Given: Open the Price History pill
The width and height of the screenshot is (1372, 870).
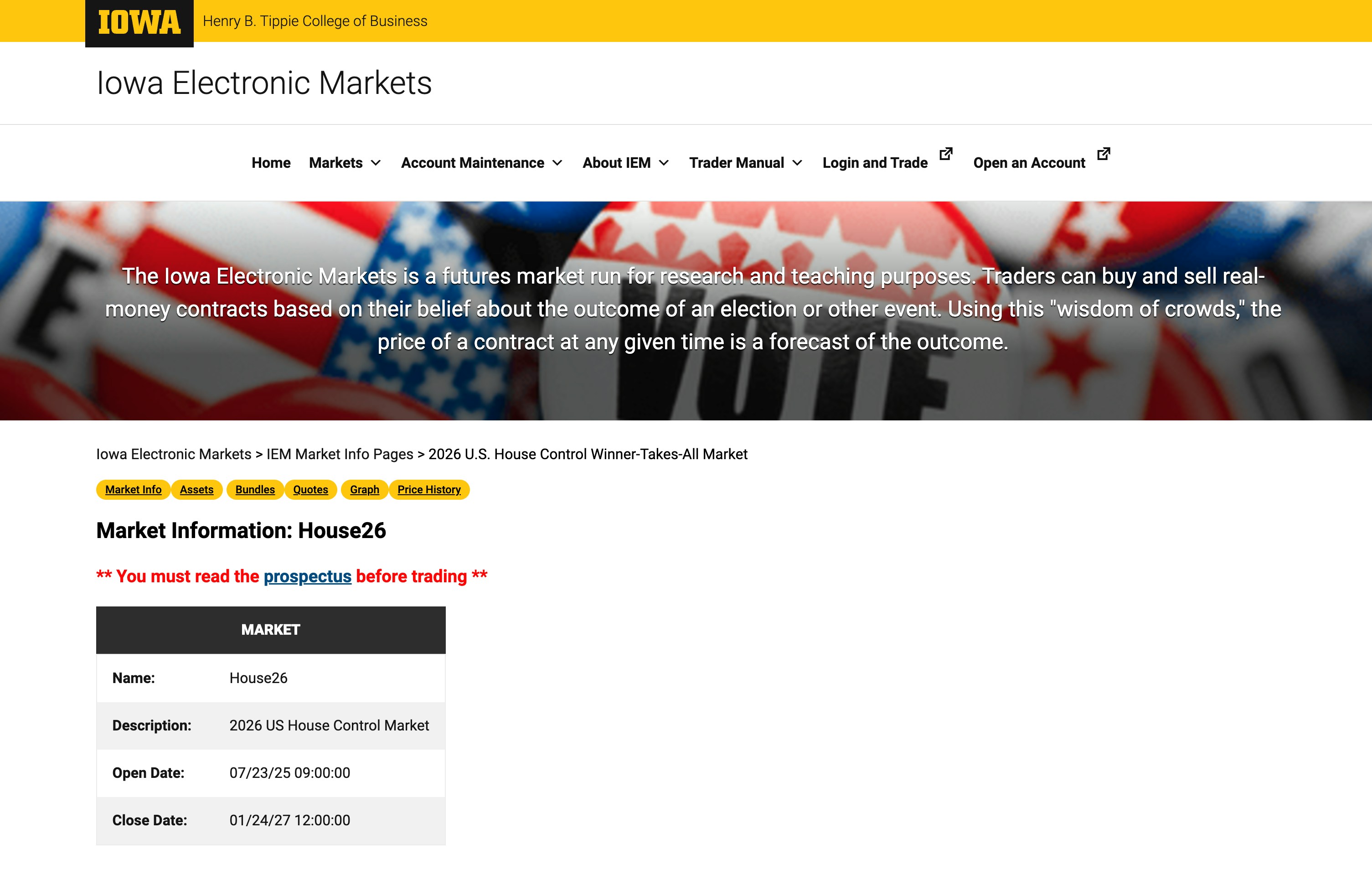Looking at the screenshot, I should [x=429, y=490].
